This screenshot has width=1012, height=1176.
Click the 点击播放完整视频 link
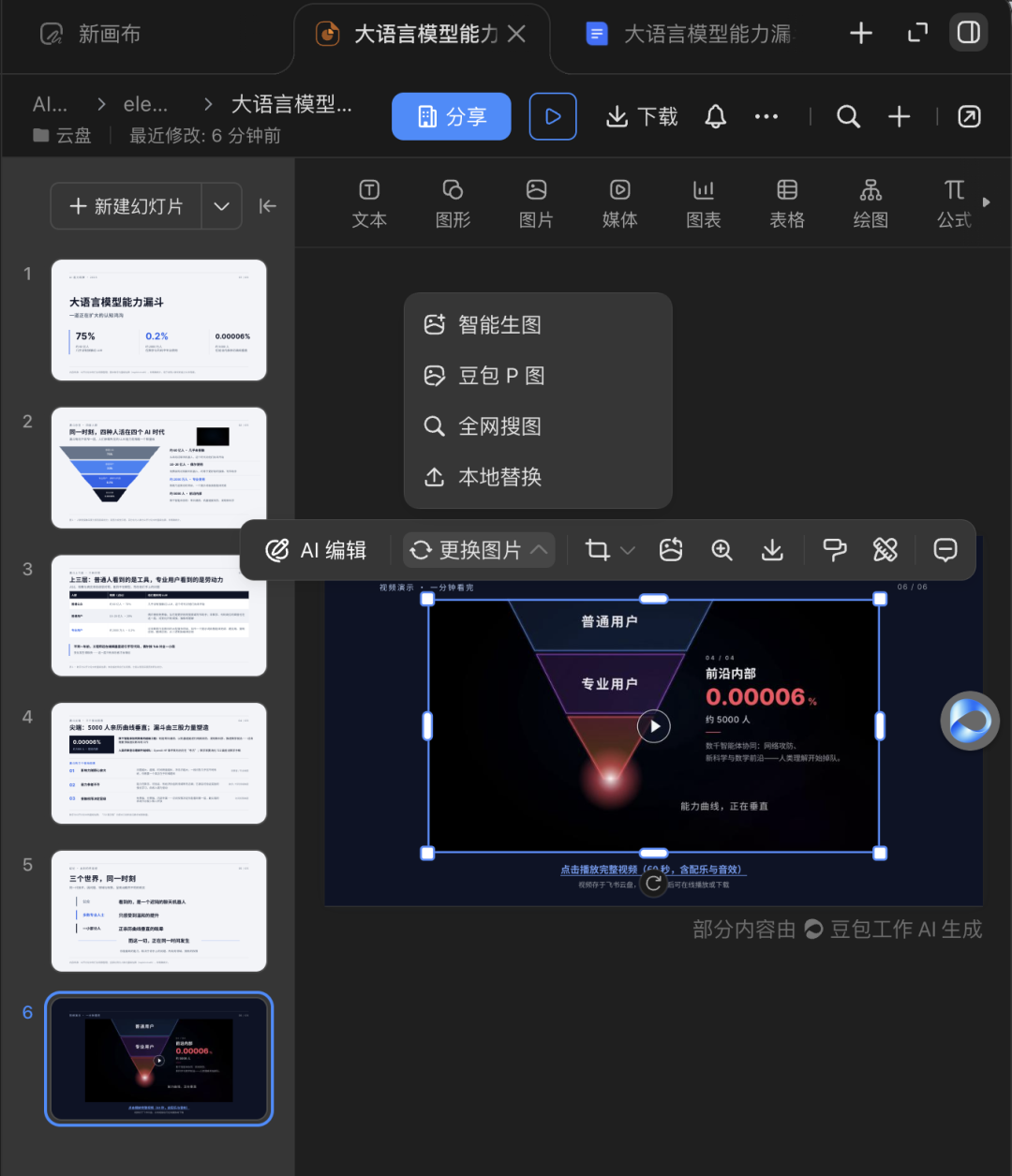652,870
